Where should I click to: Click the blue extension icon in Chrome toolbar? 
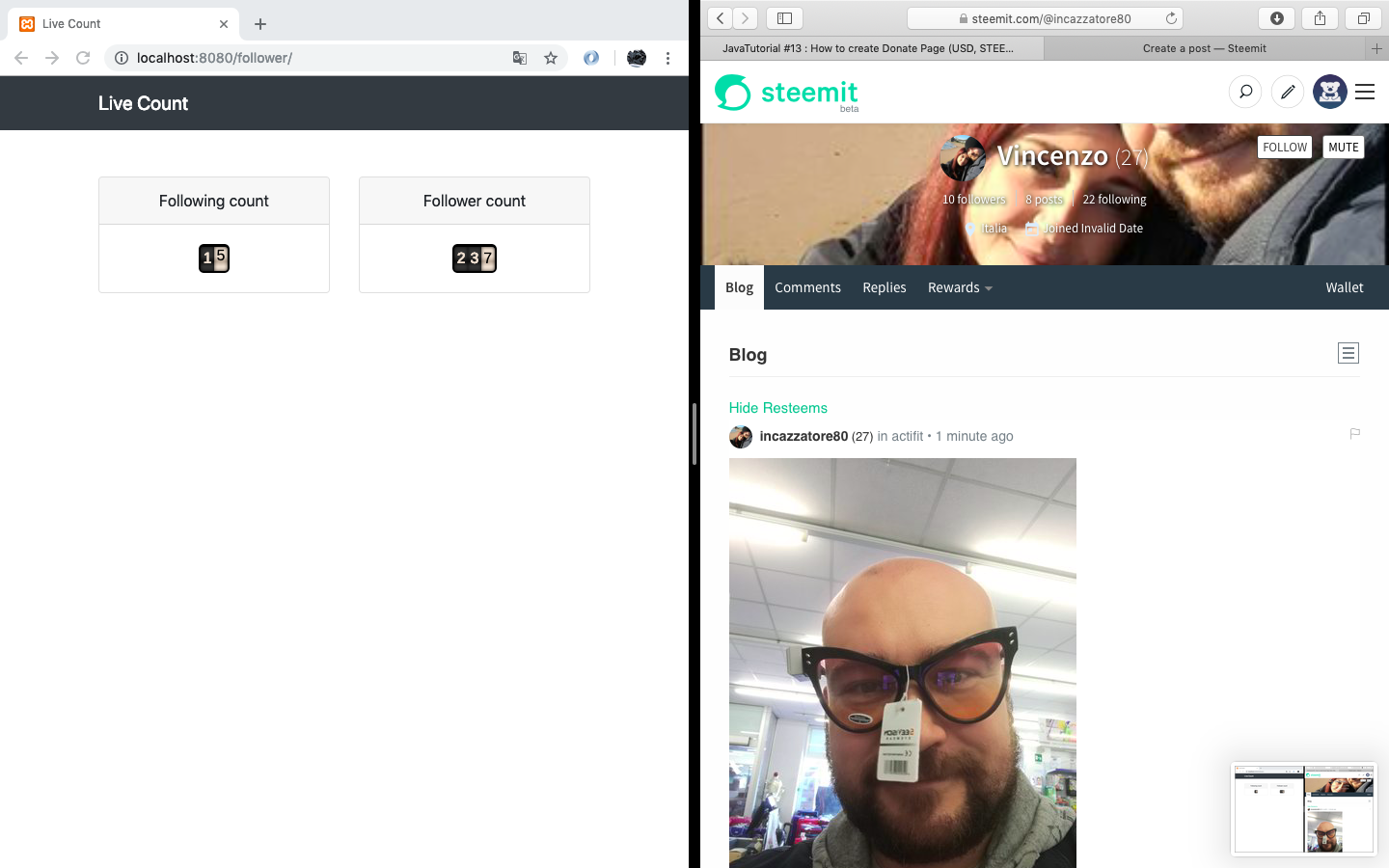pos(591,58)
